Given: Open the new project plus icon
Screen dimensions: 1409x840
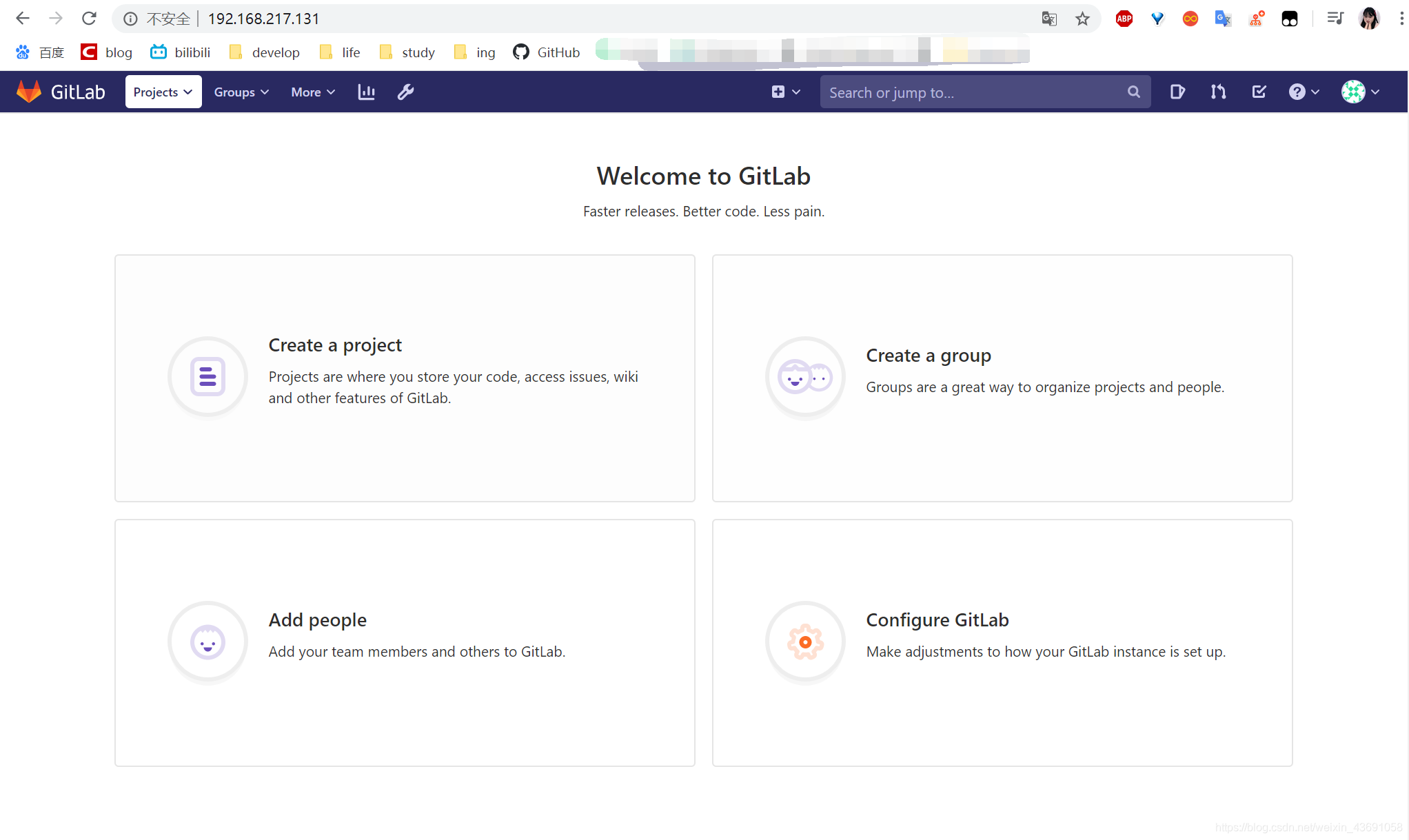Looking at the screenshot, I should click(778, 91).
